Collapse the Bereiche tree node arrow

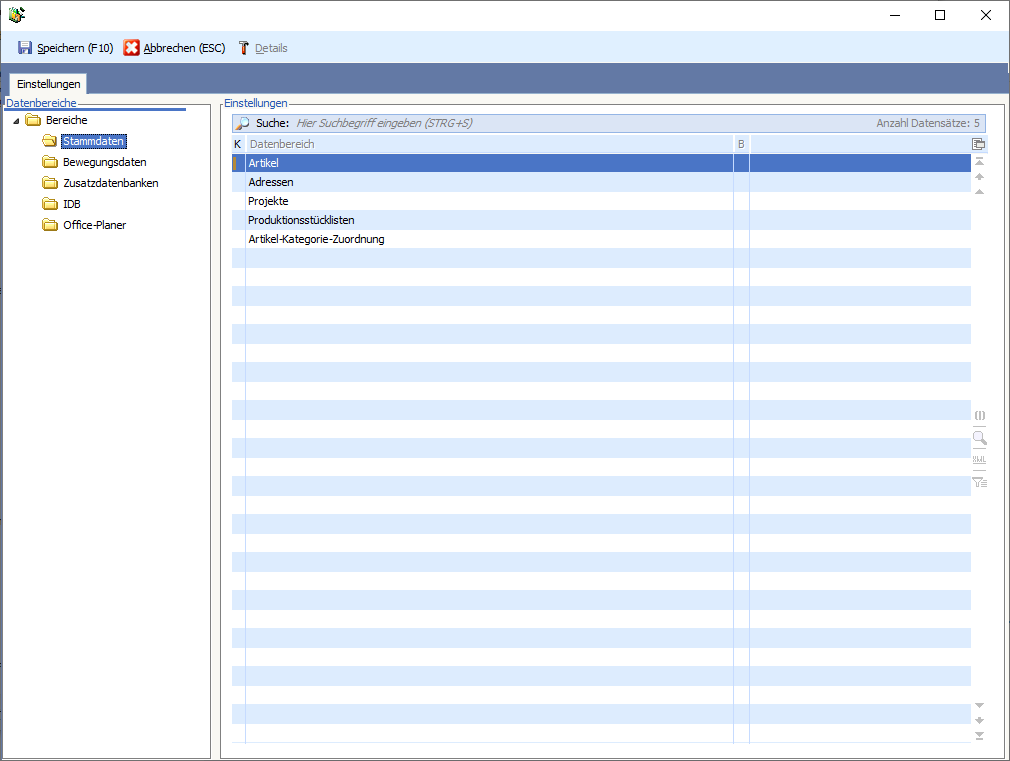[x=16, y=121]
